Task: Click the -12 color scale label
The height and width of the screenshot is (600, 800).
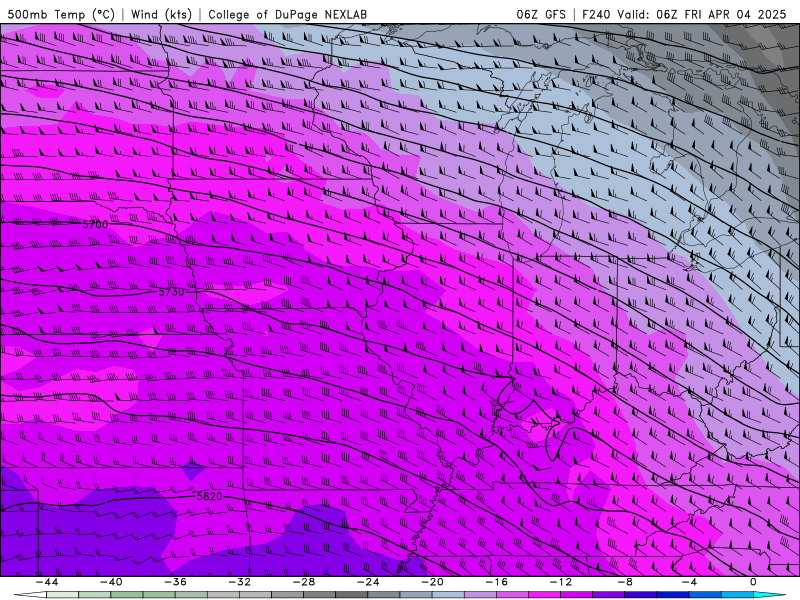Action: pyautogui.click(x=561, y=582)
